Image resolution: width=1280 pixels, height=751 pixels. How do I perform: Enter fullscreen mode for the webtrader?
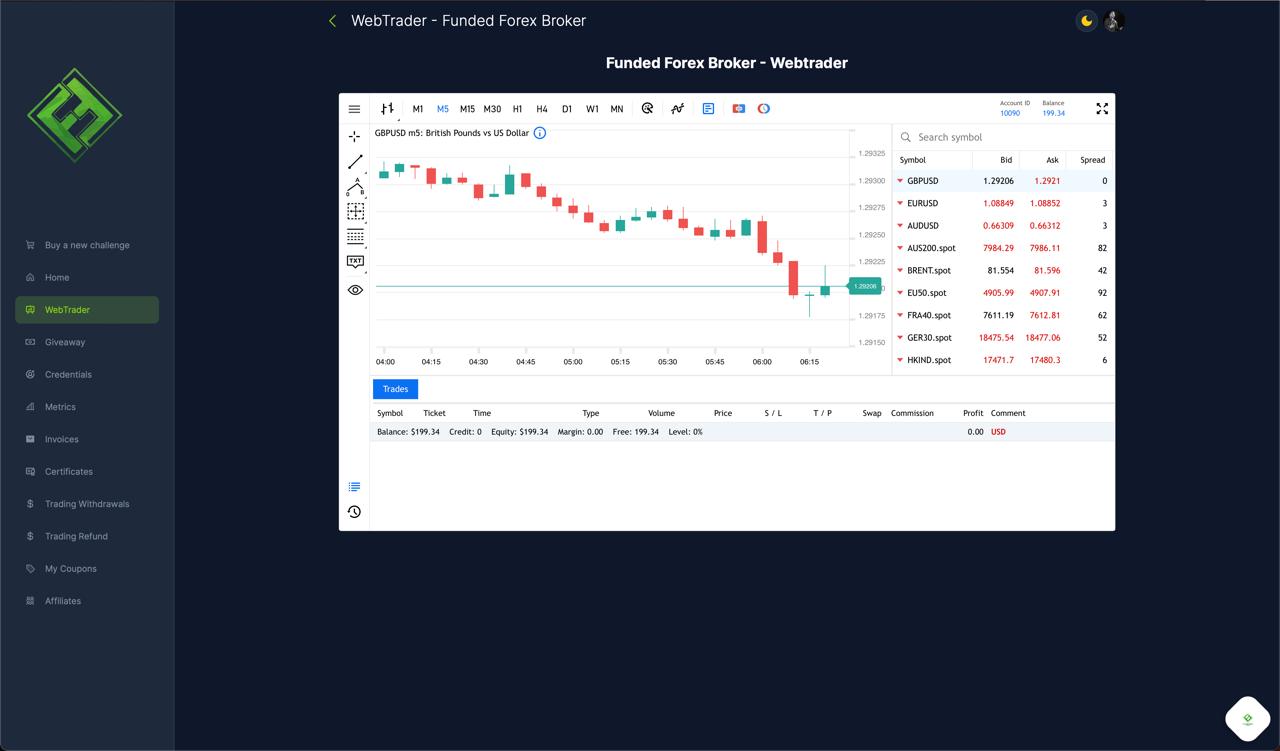point(1102,109)
